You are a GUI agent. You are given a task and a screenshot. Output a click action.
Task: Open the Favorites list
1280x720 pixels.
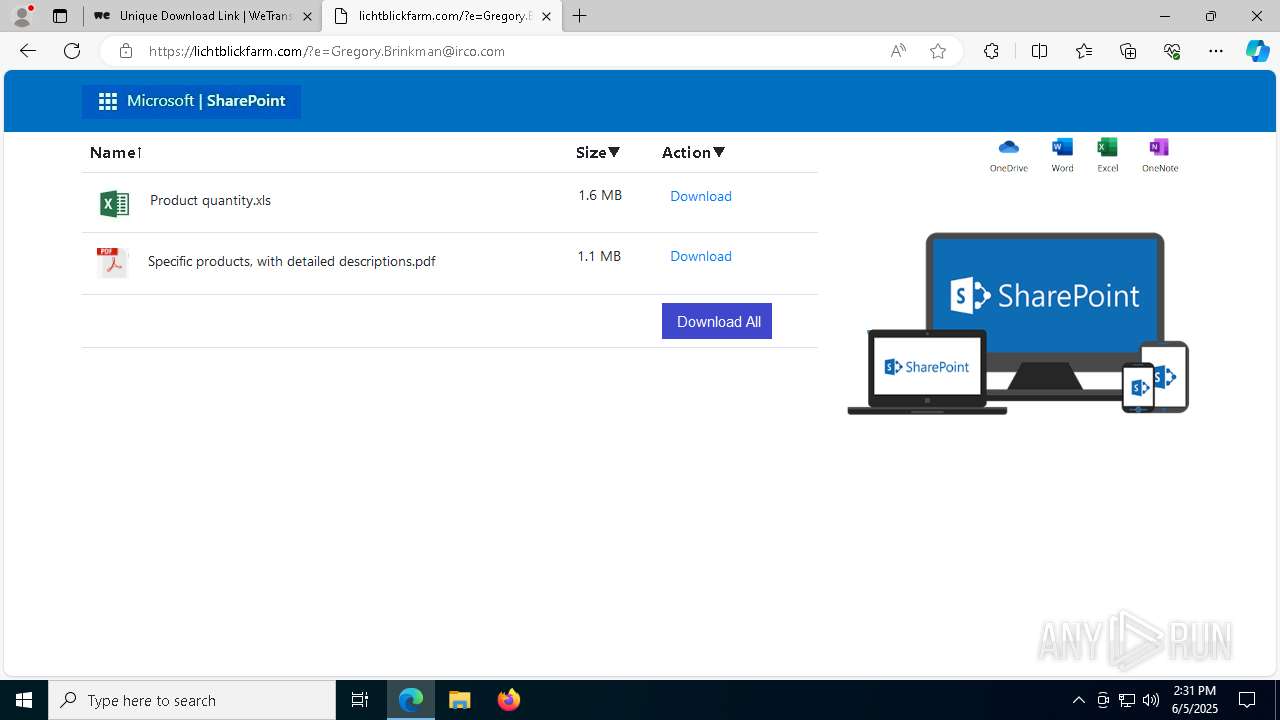(1084, 51)
